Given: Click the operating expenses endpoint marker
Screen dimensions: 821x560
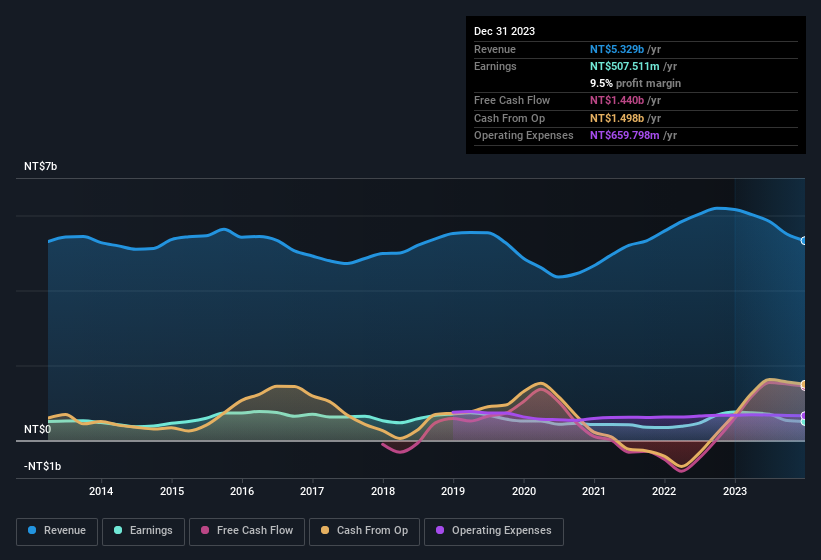Looking at the screenshot, I should click(x=804, y=416).
